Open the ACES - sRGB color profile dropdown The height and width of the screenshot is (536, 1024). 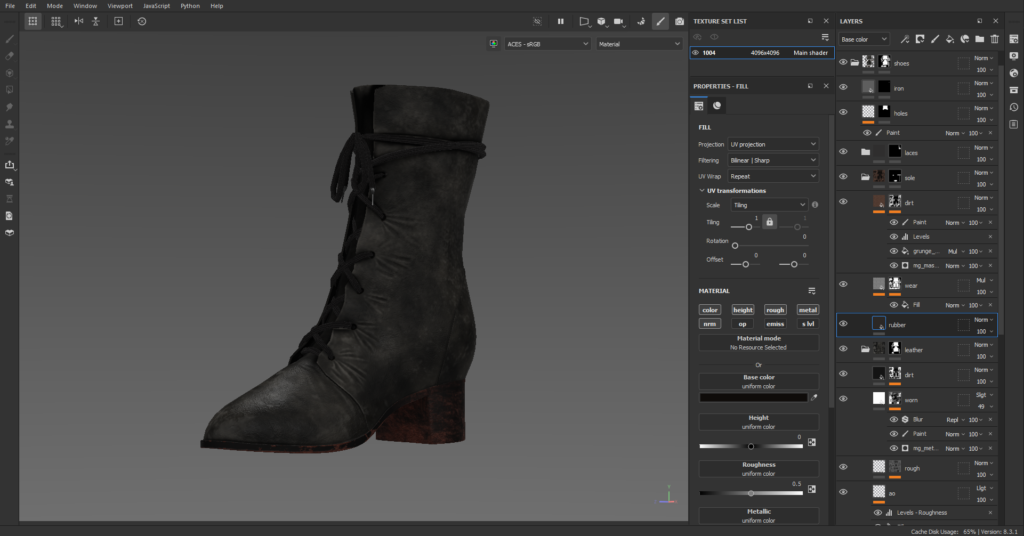547,44
